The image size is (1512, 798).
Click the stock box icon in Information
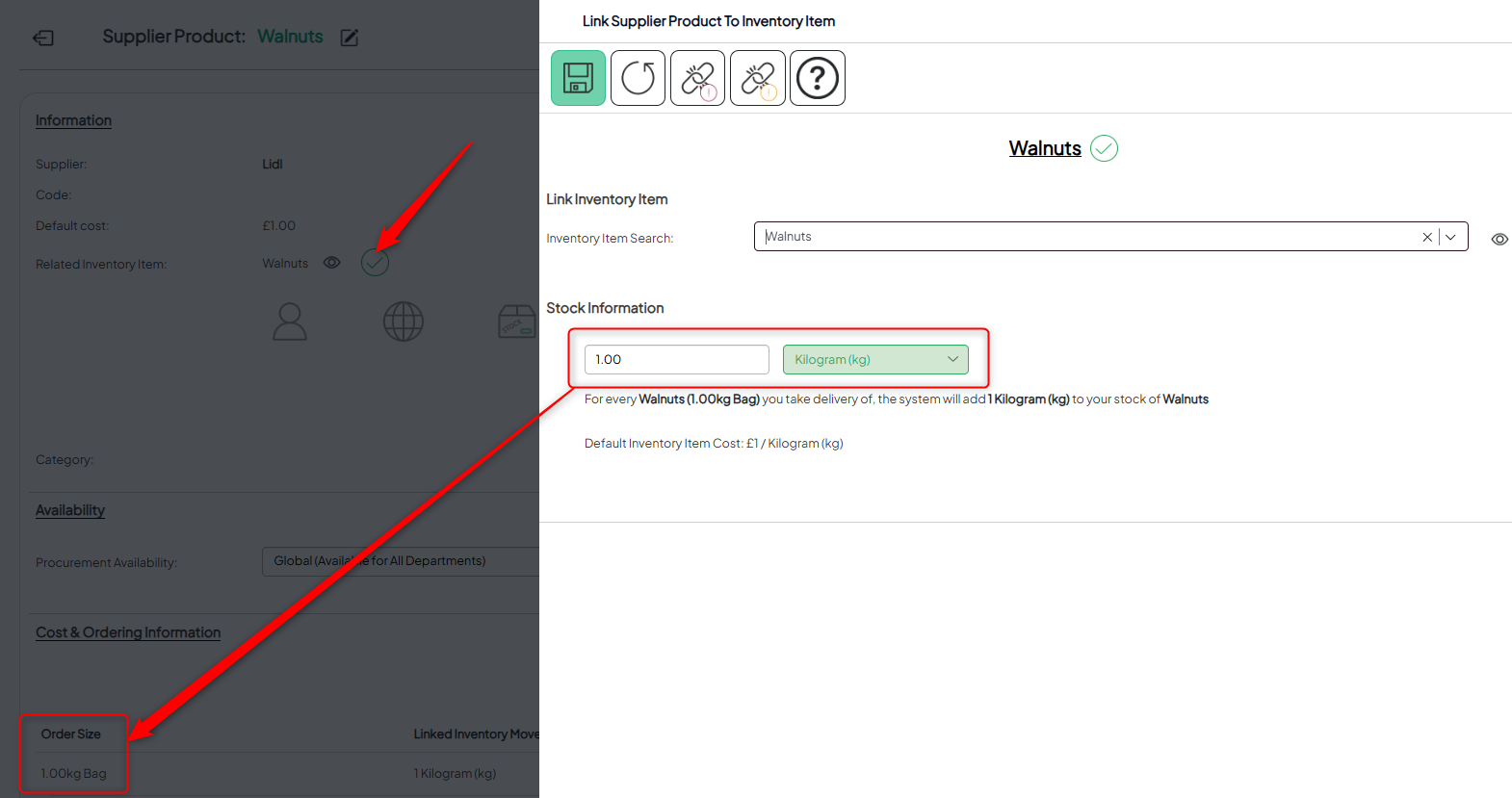(x=516, y=322)
